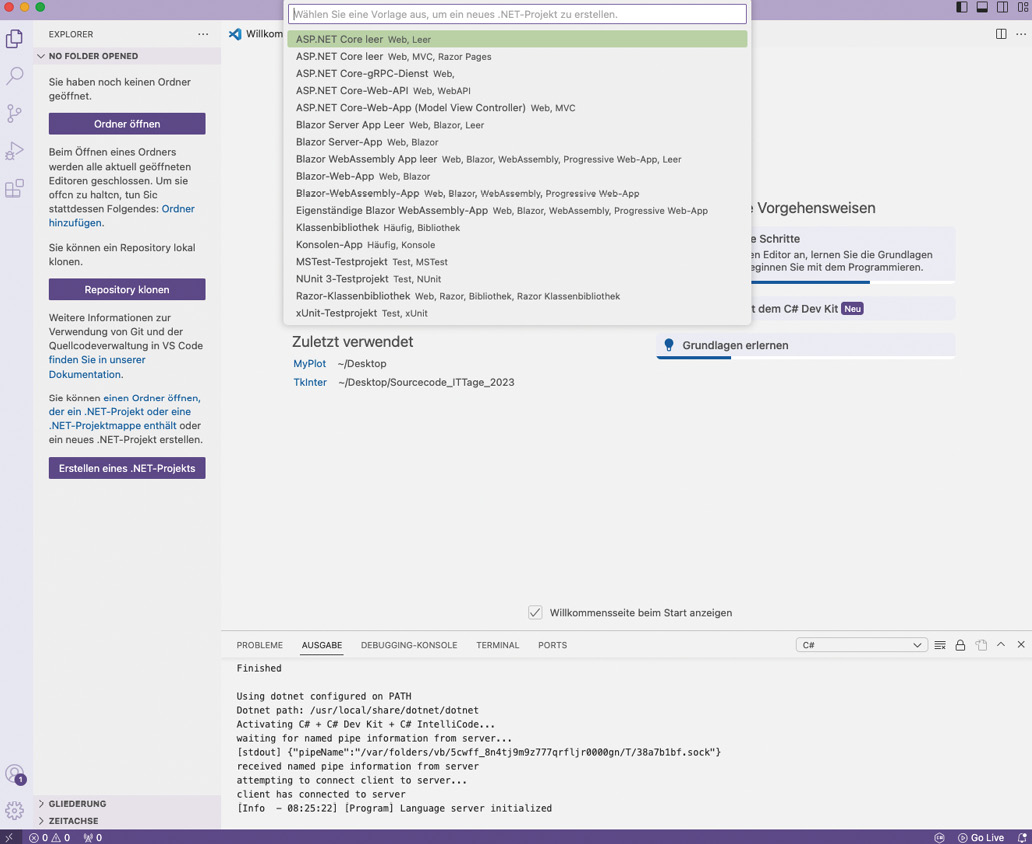Expand the ZEITACHSE section
The width and height of the screenshot is (1032, 844).
click(127, 821)
